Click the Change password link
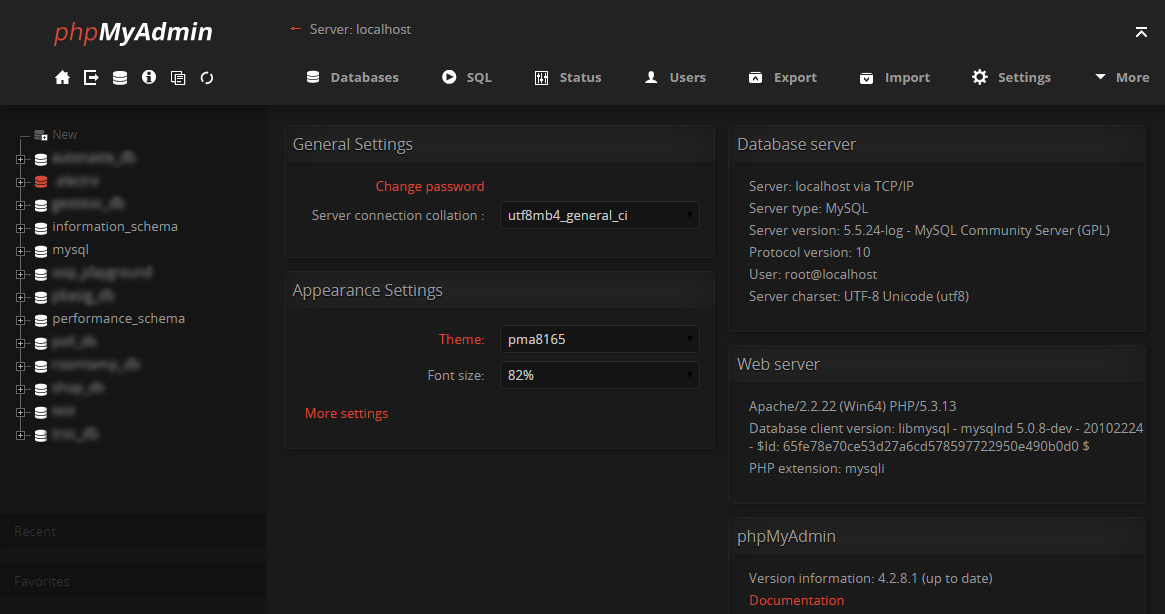 tap(429, 187)
